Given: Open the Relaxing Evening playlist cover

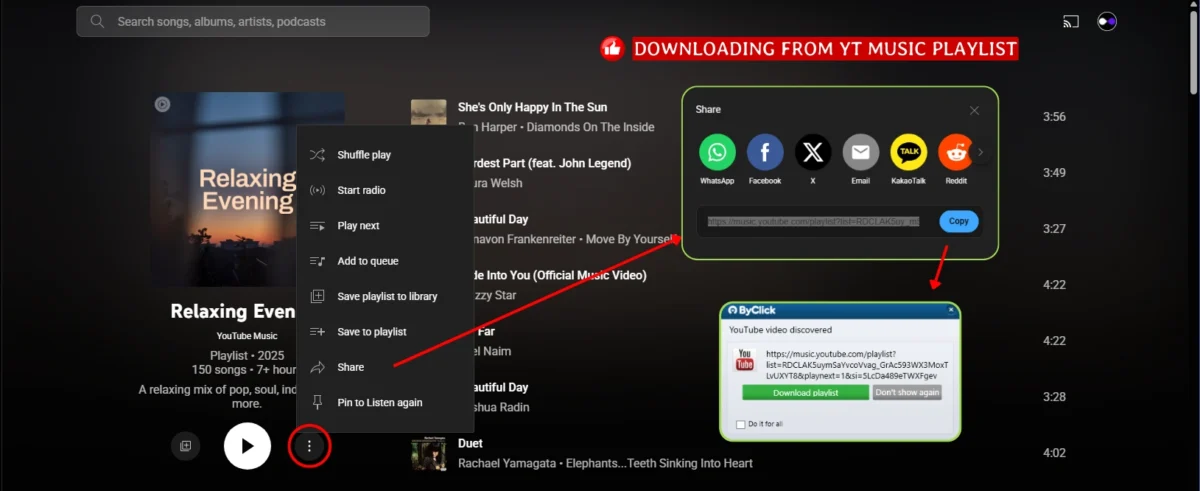Looking at the screenshot, I should tap(247, 190).
